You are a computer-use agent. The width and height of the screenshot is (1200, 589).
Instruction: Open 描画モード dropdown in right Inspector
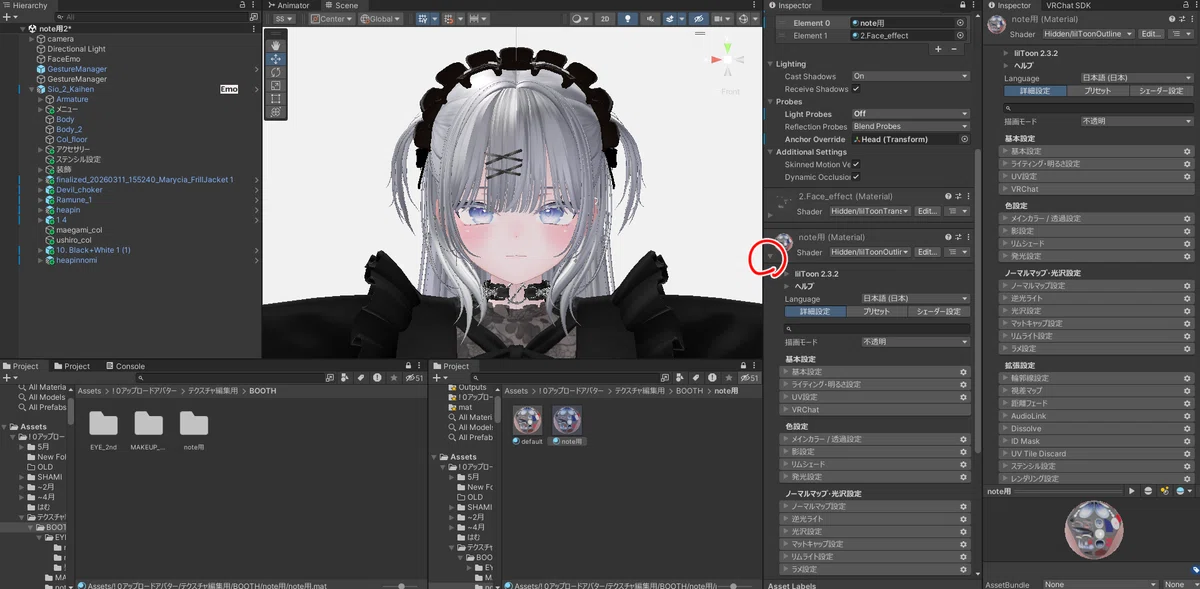(1137, 121)
